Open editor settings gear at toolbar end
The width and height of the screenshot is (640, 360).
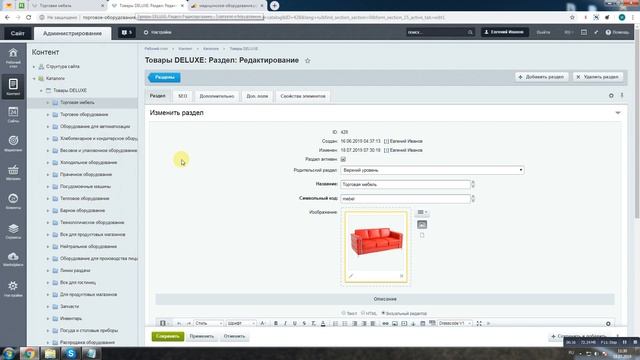click(608, 324)
